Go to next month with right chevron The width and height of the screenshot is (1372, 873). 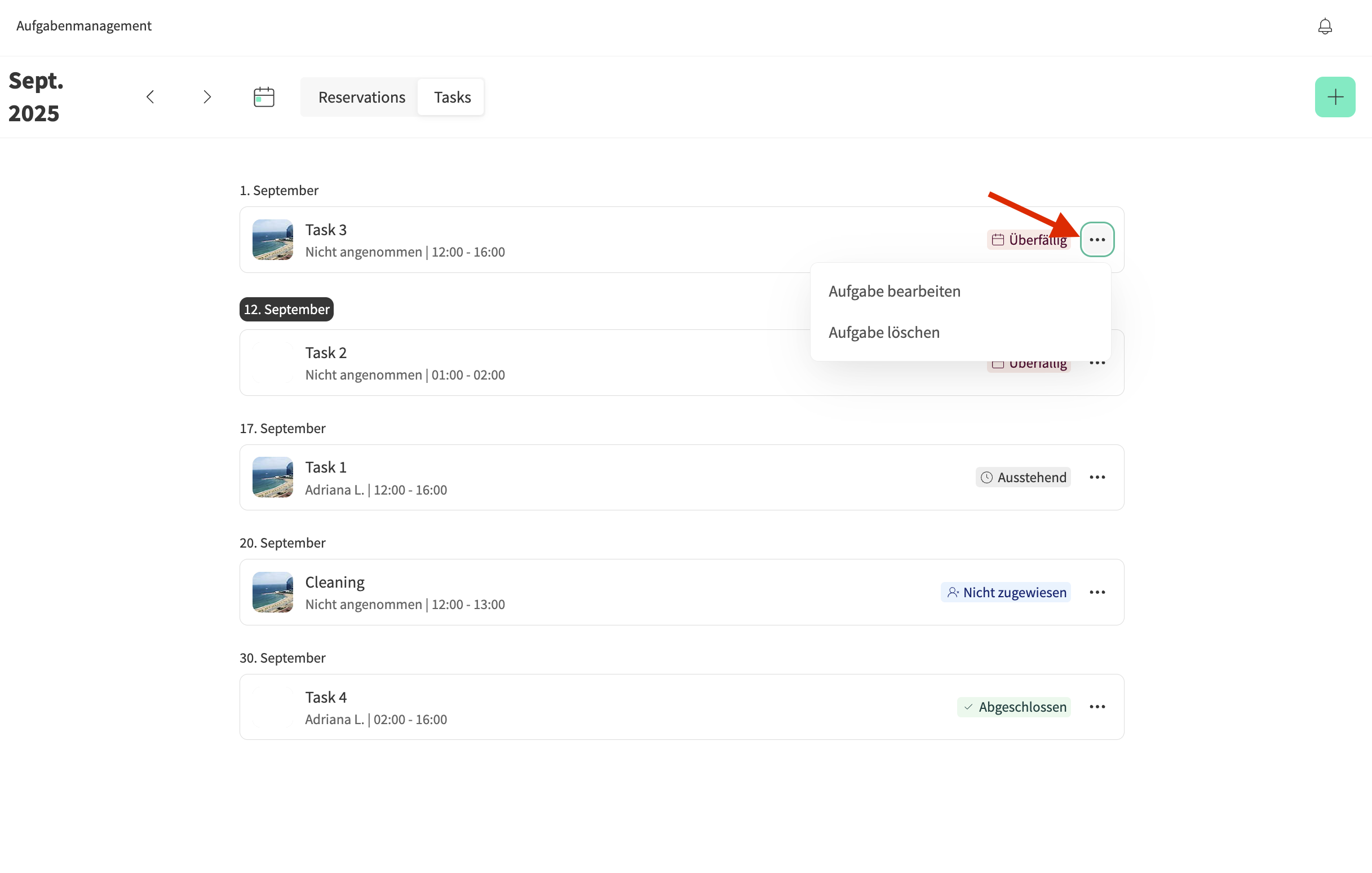coord(207,97)
